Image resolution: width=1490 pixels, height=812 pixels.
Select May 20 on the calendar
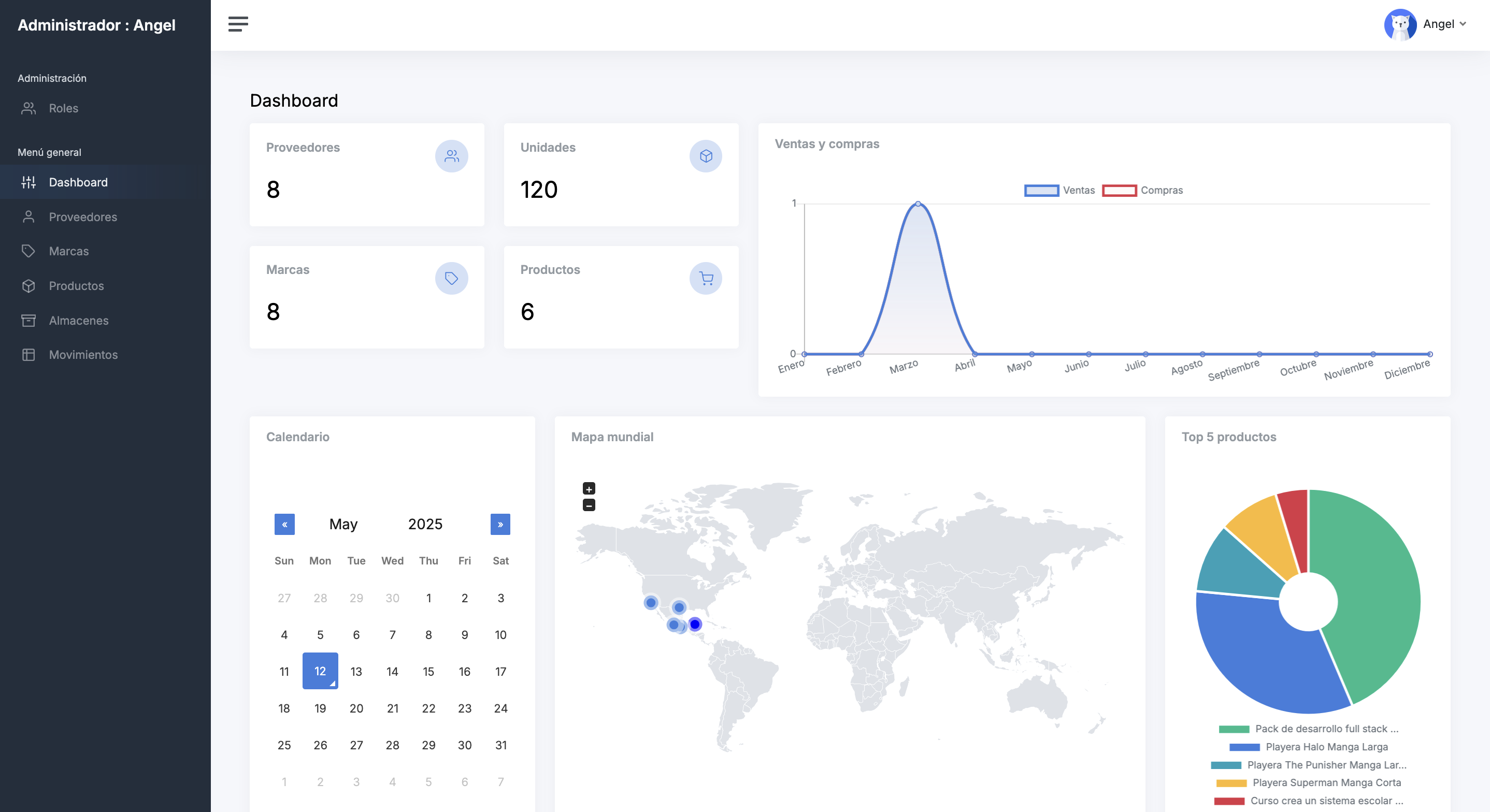point(356,708)
